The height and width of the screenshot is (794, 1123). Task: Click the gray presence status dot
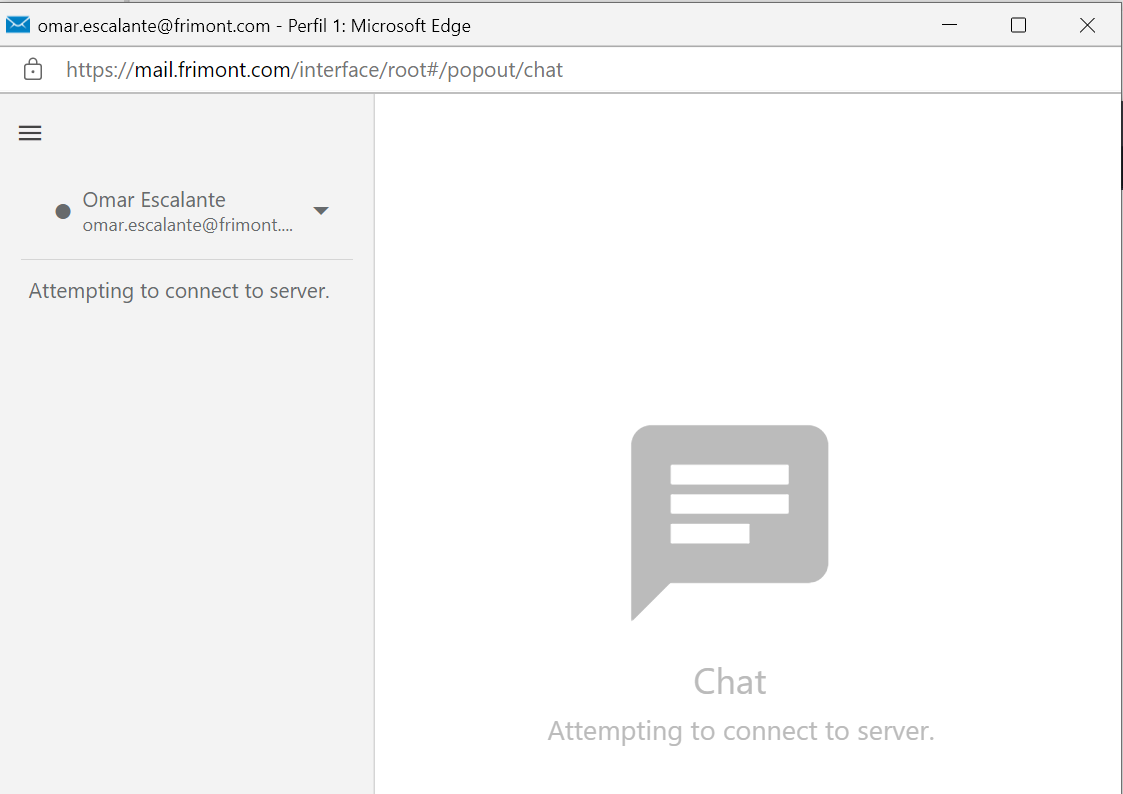tap(63, 211)
